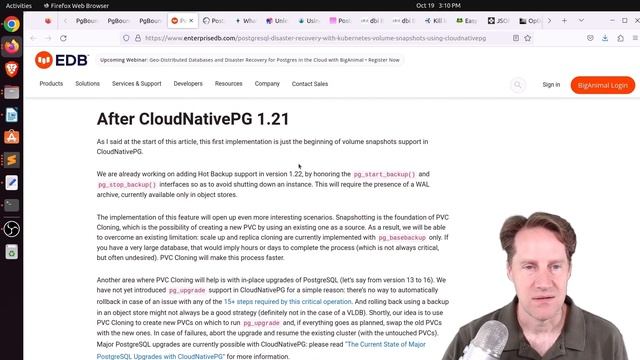Screen dimensions: 640x360
Task: Show site security info via the padlock icon
Action: tap(138, 38)
